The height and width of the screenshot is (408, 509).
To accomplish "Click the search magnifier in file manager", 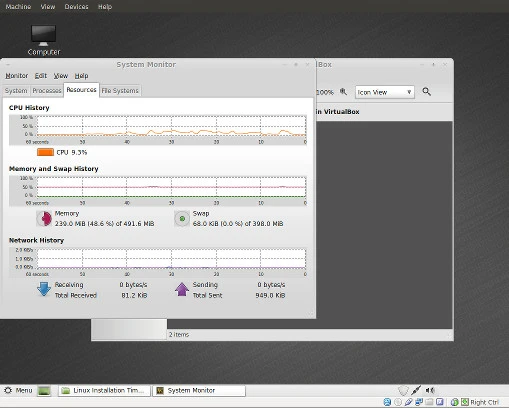I will tap(426, 92).
